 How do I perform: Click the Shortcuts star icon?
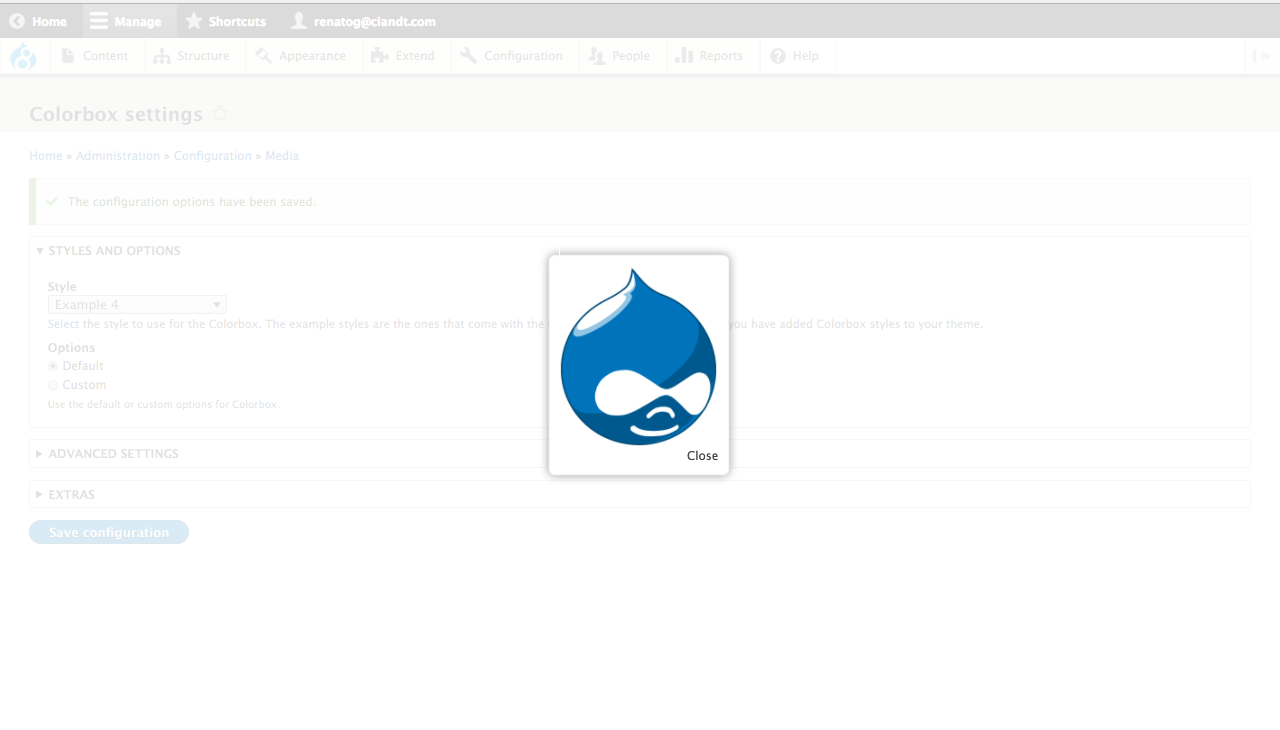pos(194,21)
